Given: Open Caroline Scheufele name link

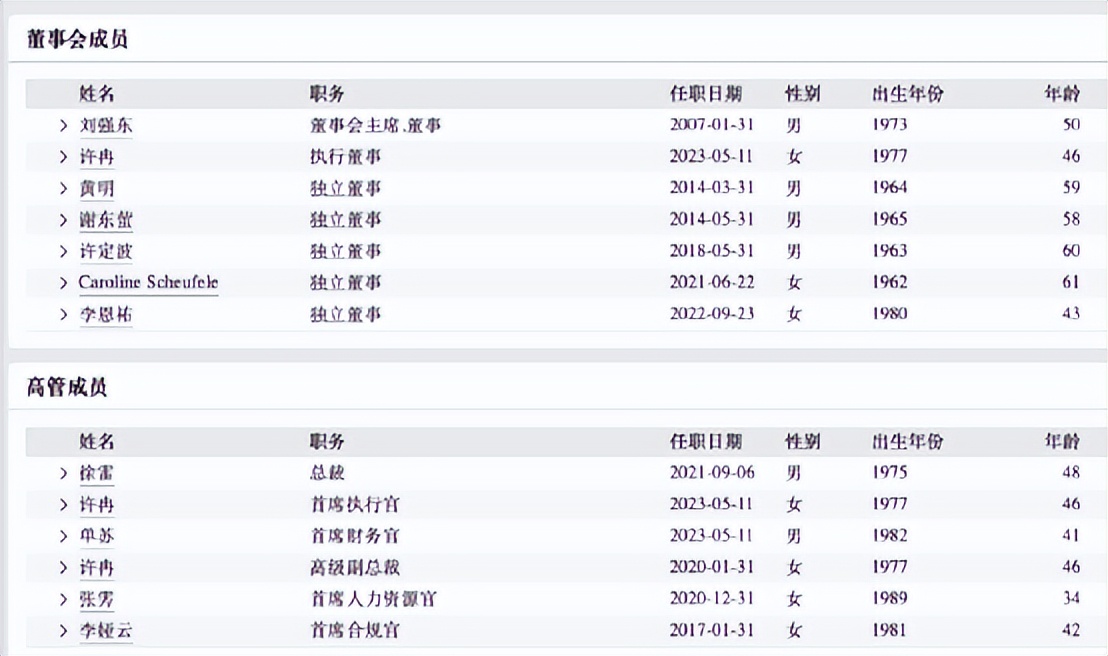Looking at the screenshot, I should pos(148,283).
